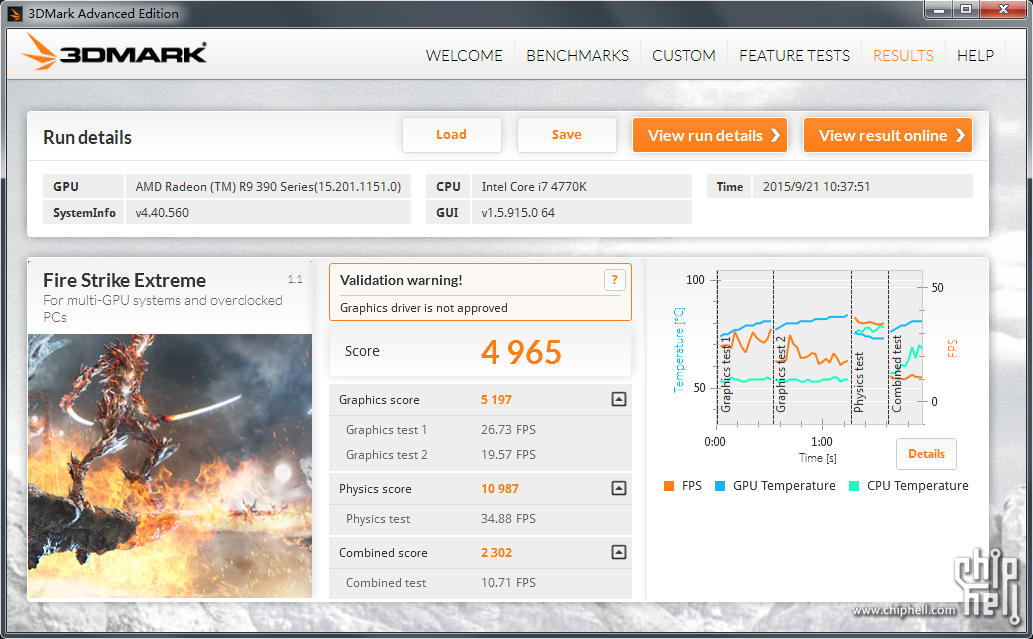
Task: Click the Run details heading
Action: click(x=88, y=138)
